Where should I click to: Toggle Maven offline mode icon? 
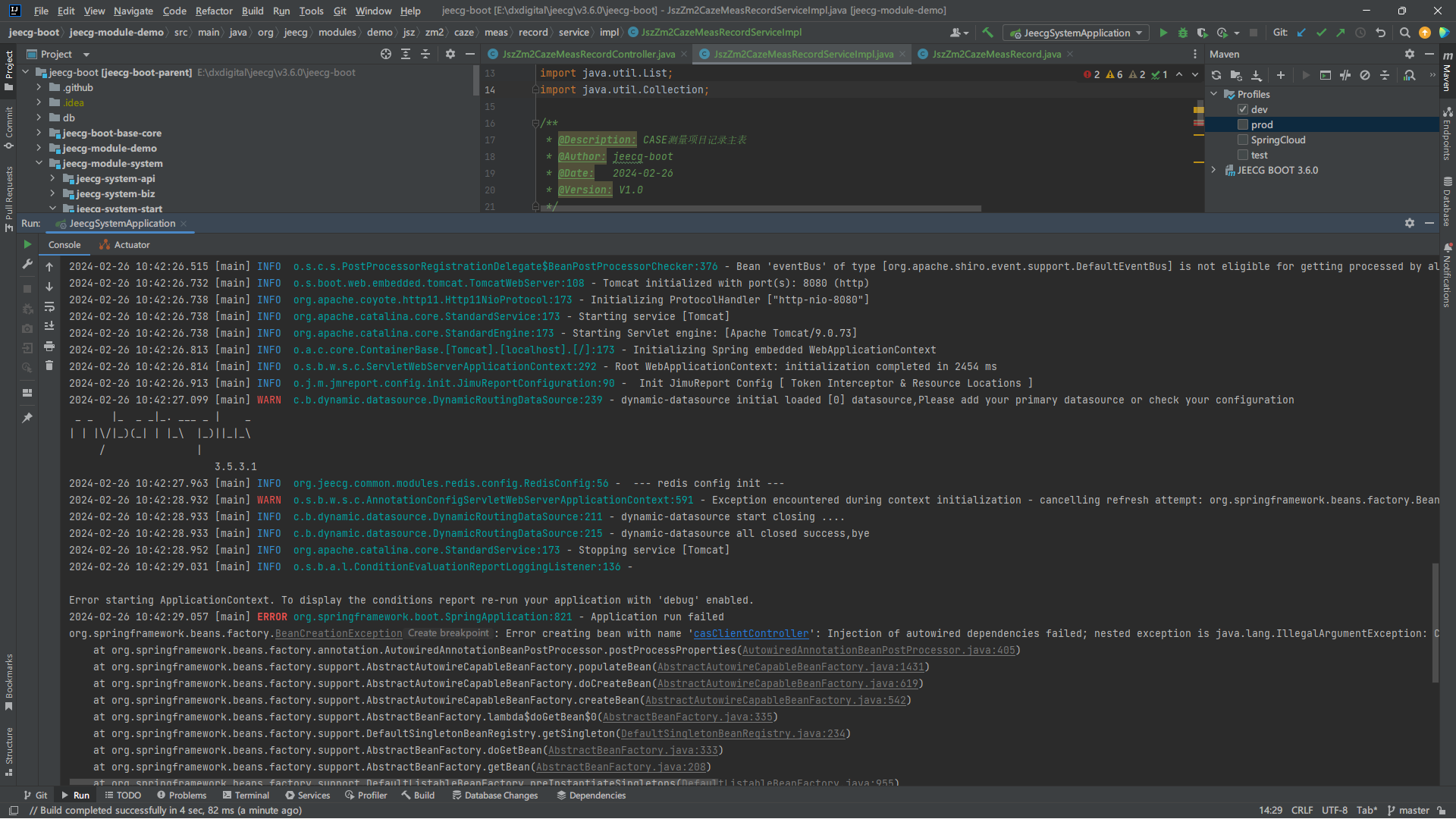pyautogui.click(x=1345, y=75)
